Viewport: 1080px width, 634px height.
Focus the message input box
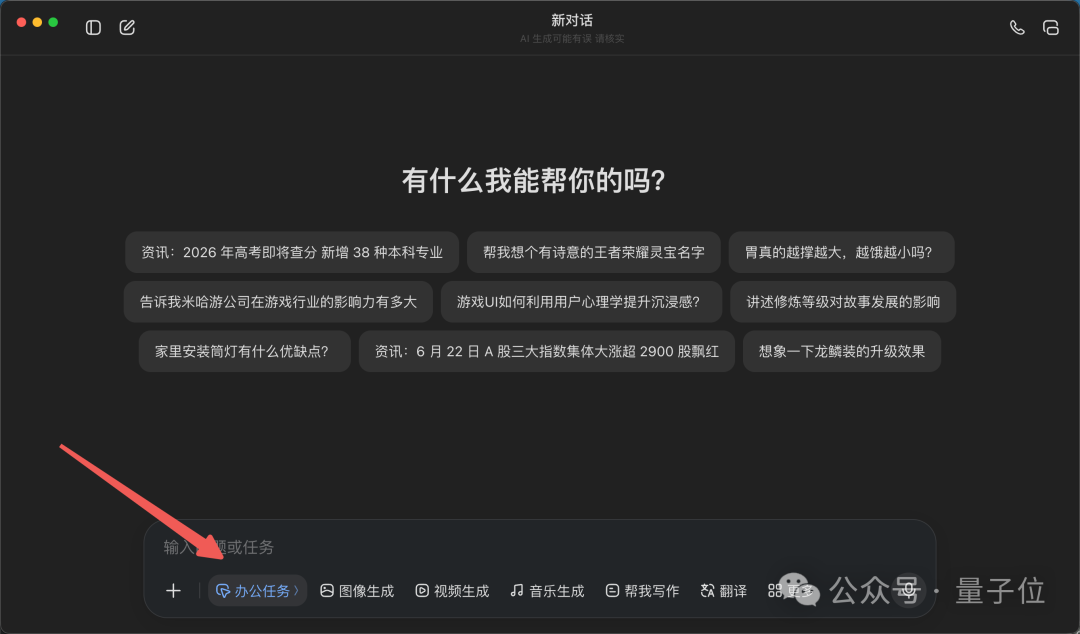pyautogui.click(x=539, y=547)
